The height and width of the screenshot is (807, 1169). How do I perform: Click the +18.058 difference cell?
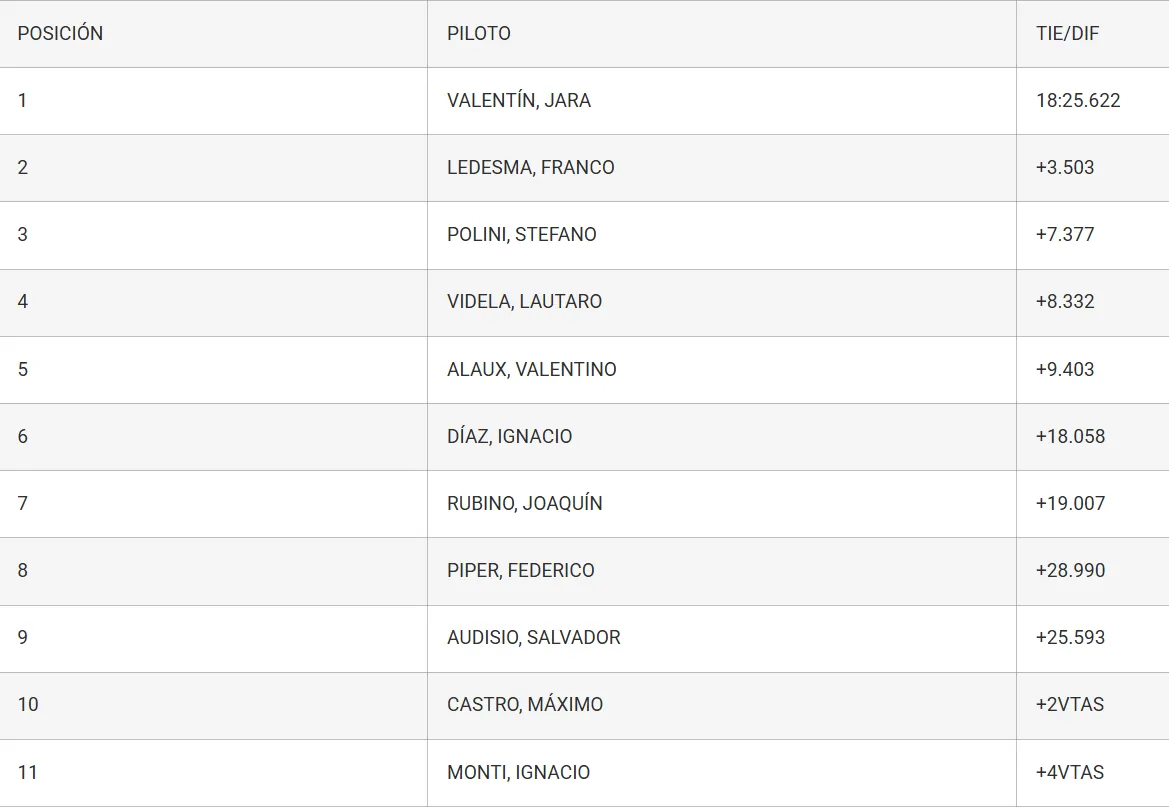(x=1070, y=436)
